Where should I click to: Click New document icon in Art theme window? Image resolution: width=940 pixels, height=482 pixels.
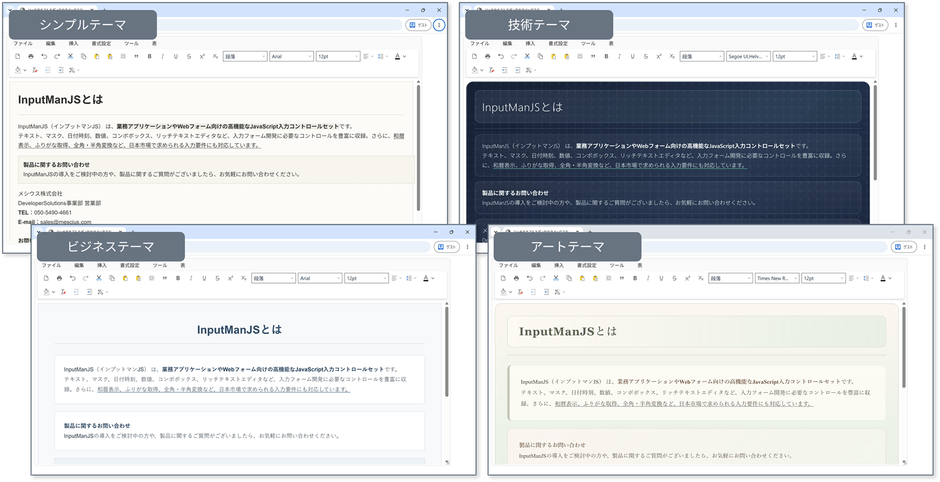click(502, 278)
